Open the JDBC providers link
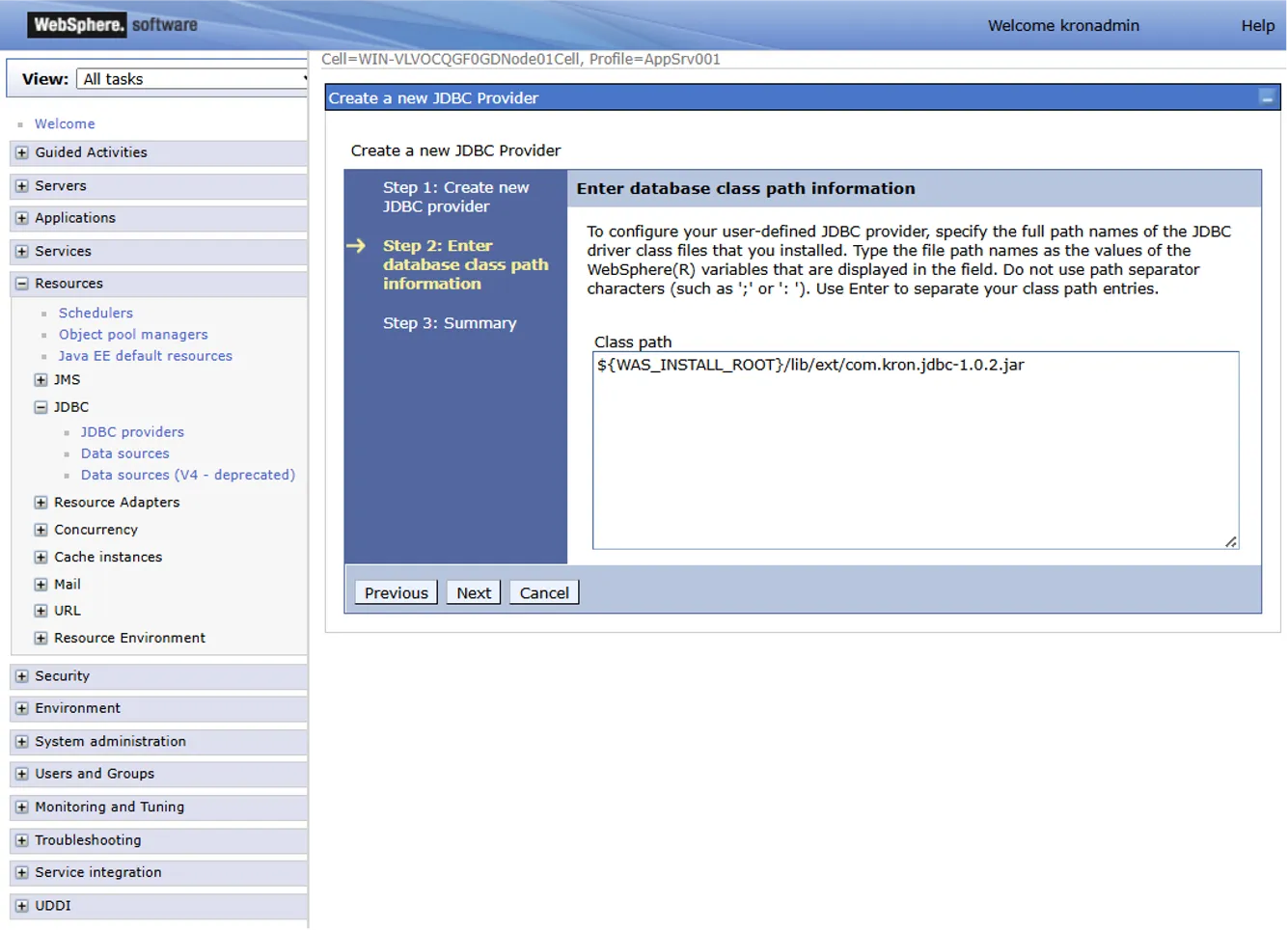 [x=132, y=432]
